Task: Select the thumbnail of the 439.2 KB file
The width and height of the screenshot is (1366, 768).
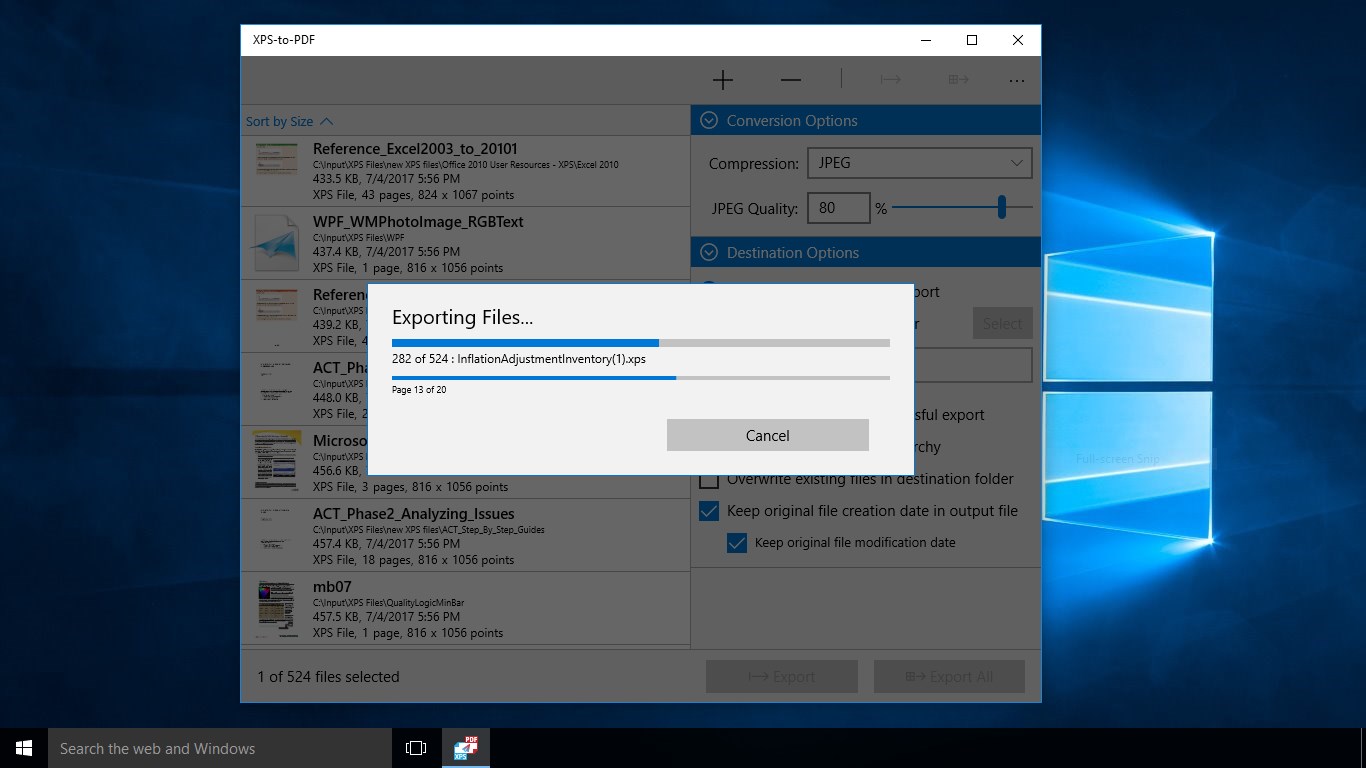Action: pos(276,316)
